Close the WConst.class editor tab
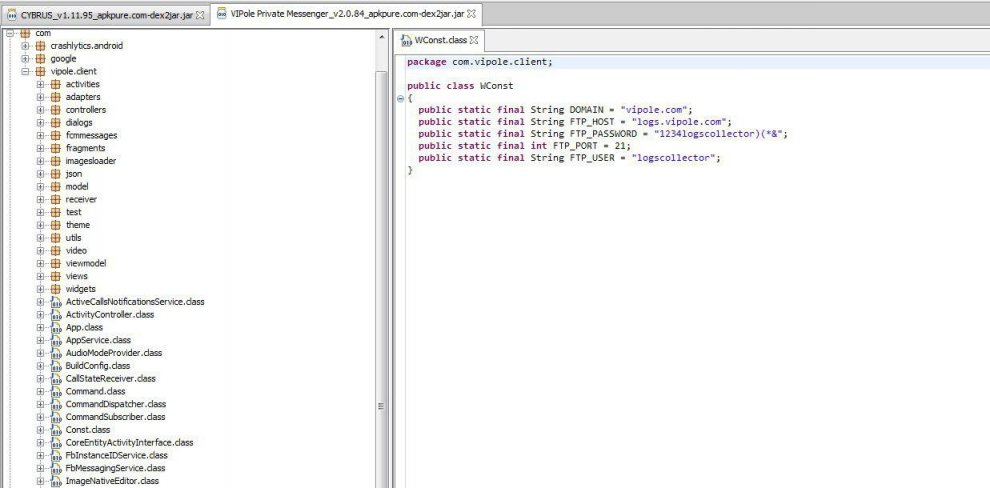This screenshot has width=990, height=488. tap(474, 40)
